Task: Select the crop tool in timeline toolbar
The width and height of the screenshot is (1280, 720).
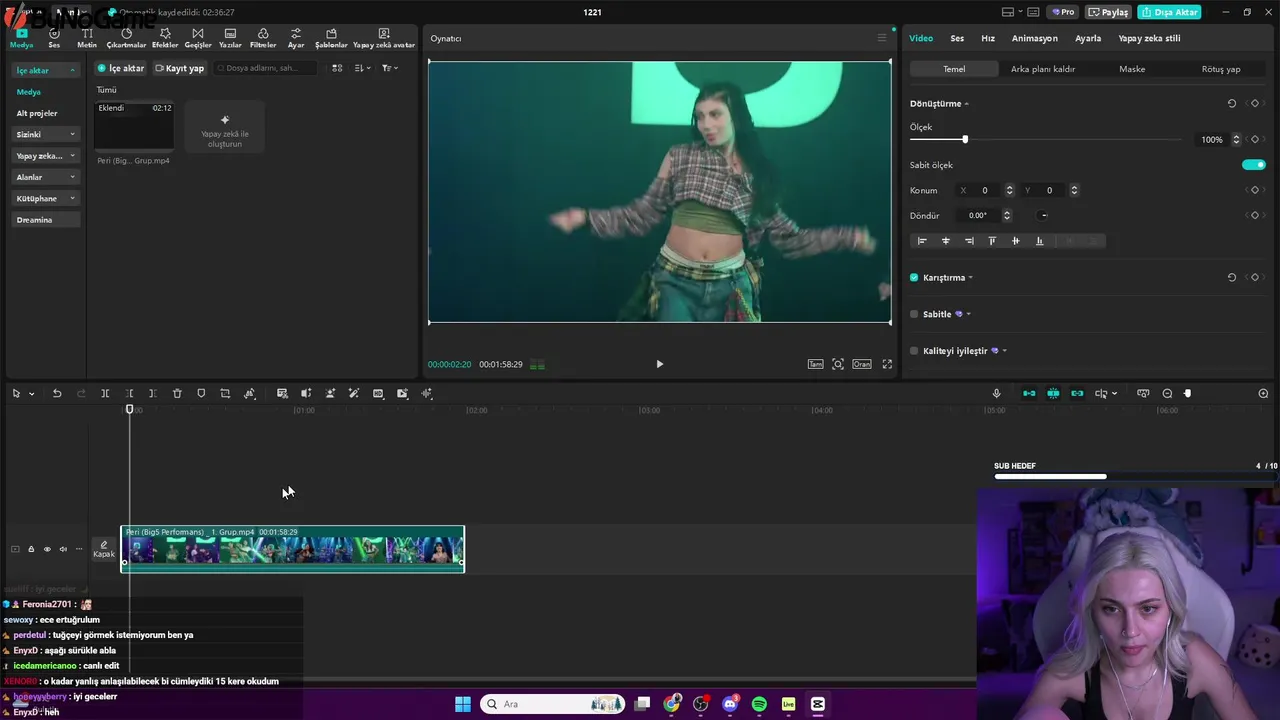Action: (225, 393)
